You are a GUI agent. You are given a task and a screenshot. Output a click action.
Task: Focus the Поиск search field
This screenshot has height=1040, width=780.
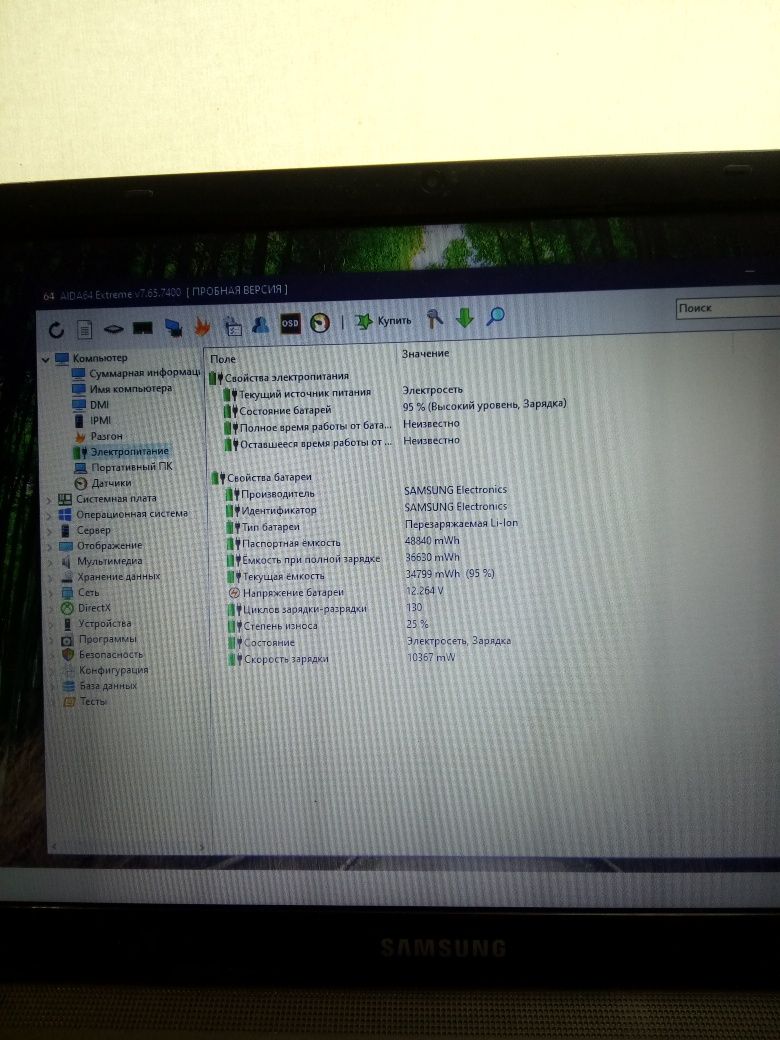(x=728, y=308)
